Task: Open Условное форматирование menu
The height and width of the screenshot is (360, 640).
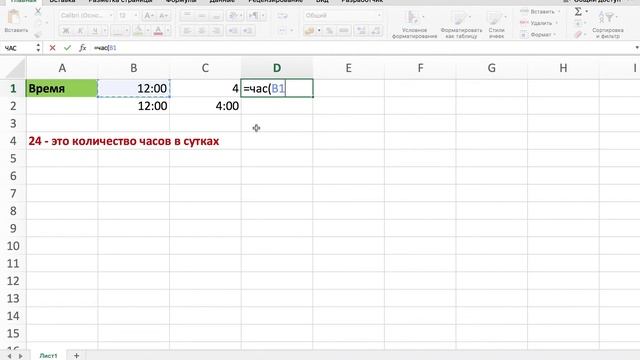Action: point(414,24)
